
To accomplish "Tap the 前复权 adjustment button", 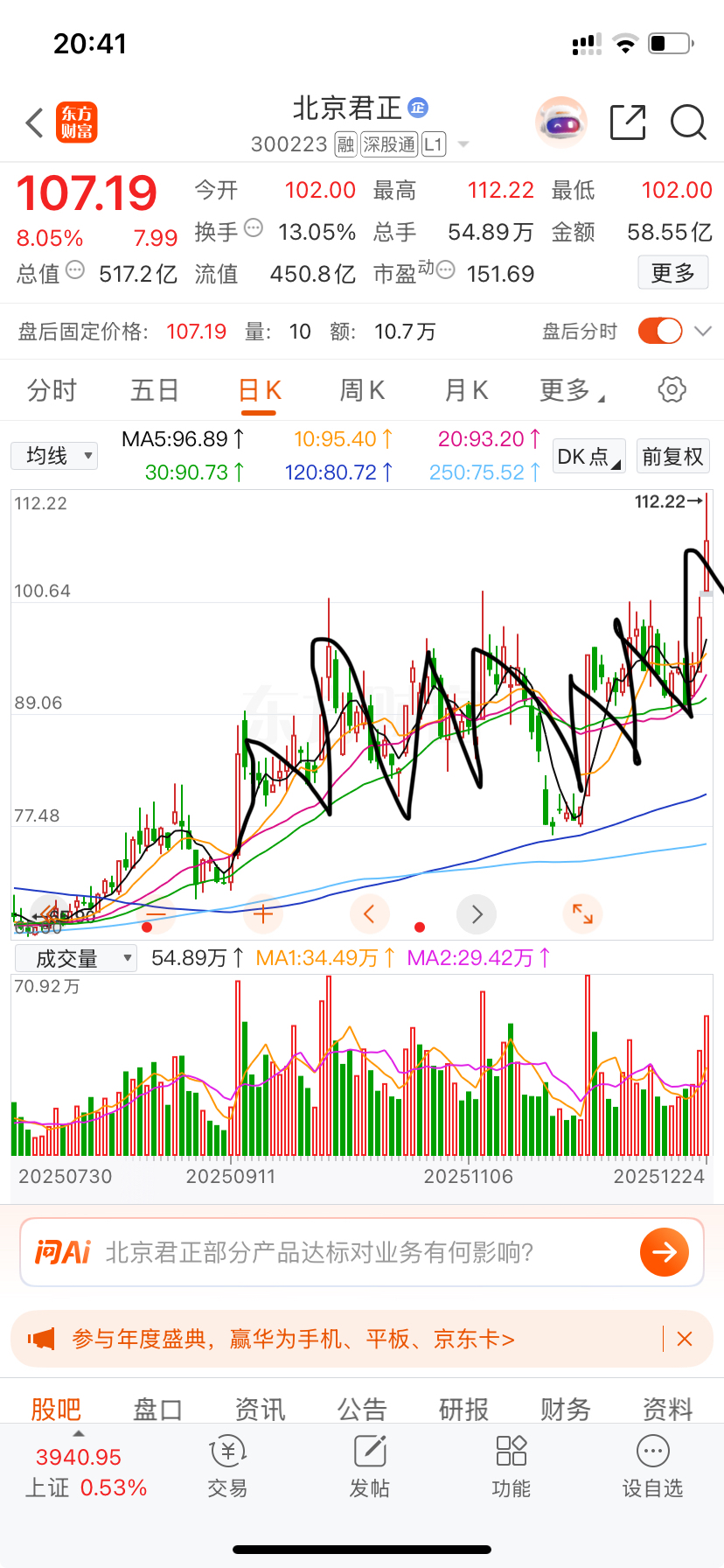I will [x=672, y=457].
